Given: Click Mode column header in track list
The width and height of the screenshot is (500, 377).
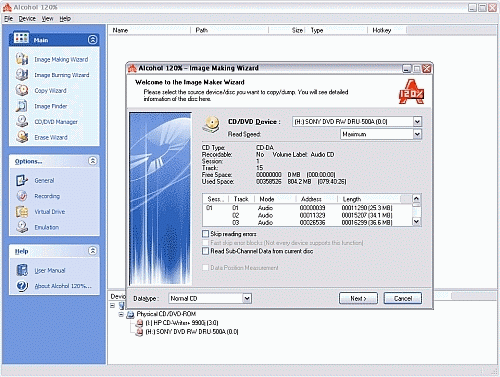Looking at the screenshot, I should click(275, 199).
